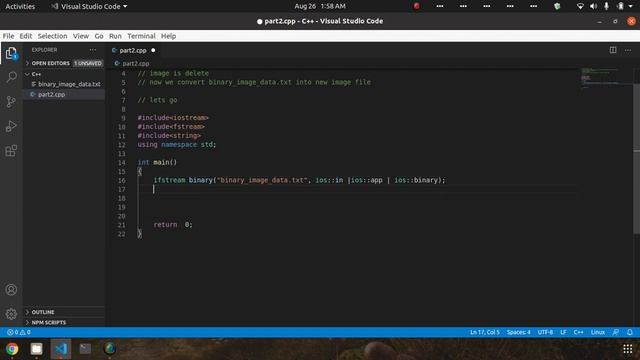Switch to Visual Studio Code in dock
Screen dimensions: 640x360
click(x=61, y=349)
